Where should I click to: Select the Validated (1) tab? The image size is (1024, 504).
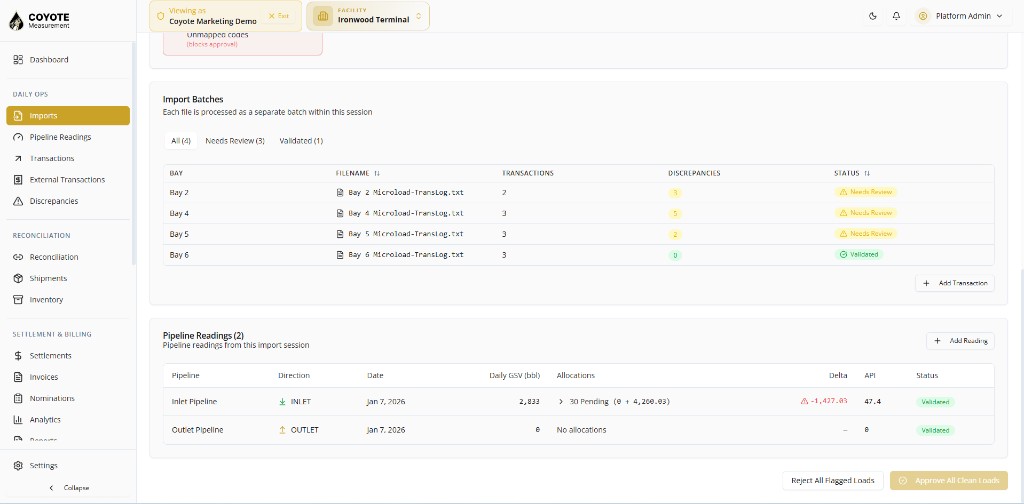coord(301,140)
